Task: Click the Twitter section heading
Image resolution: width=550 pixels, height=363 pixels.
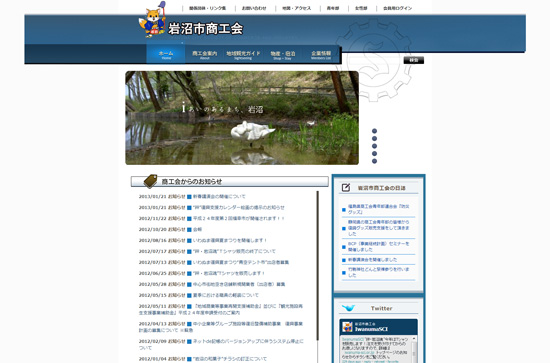Action: coord(382,308)
